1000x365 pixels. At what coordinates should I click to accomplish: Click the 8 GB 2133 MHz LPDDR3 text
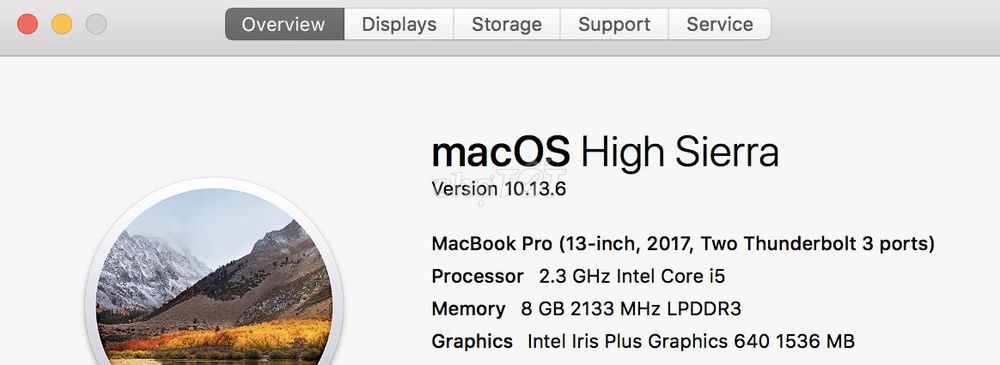pyautogui.click(x=631, y=309)
